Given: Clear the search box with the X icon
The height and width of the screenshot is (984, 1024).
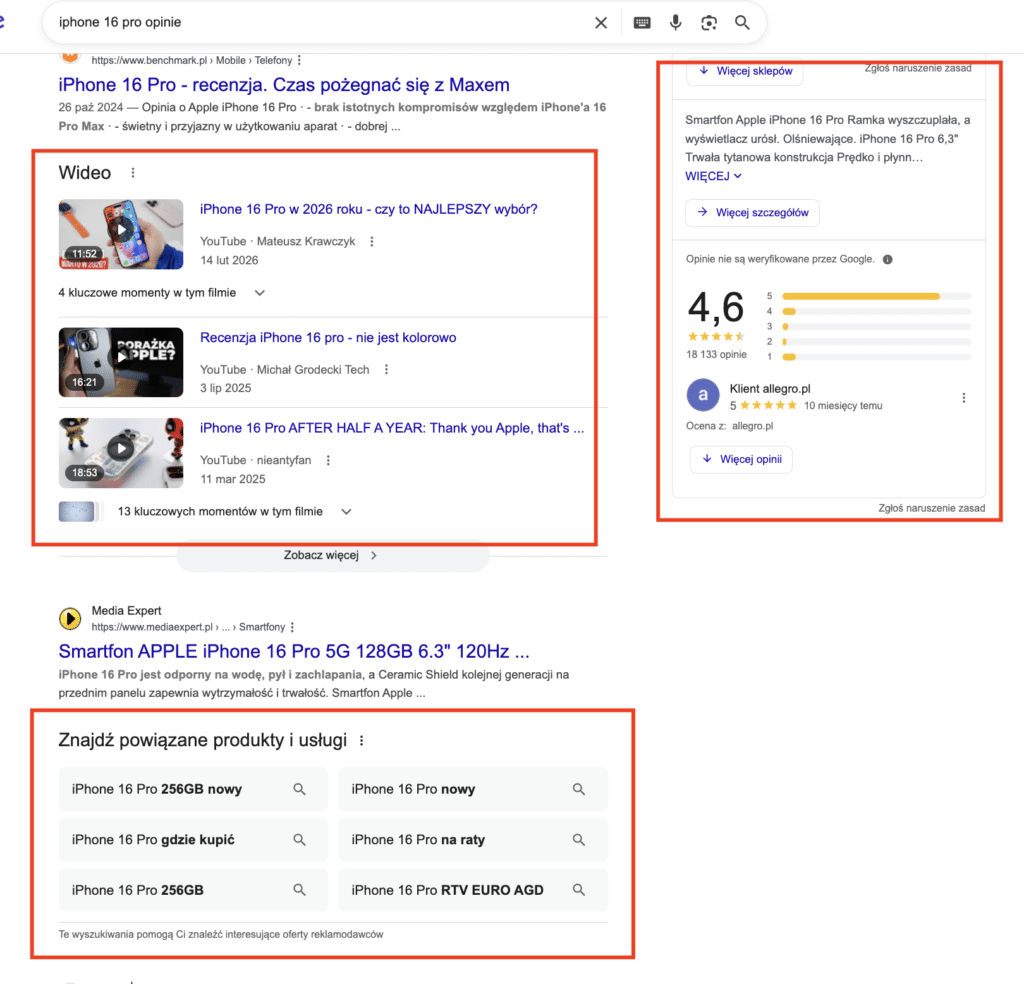Looking at the screenshot, I should click(601, 23).
